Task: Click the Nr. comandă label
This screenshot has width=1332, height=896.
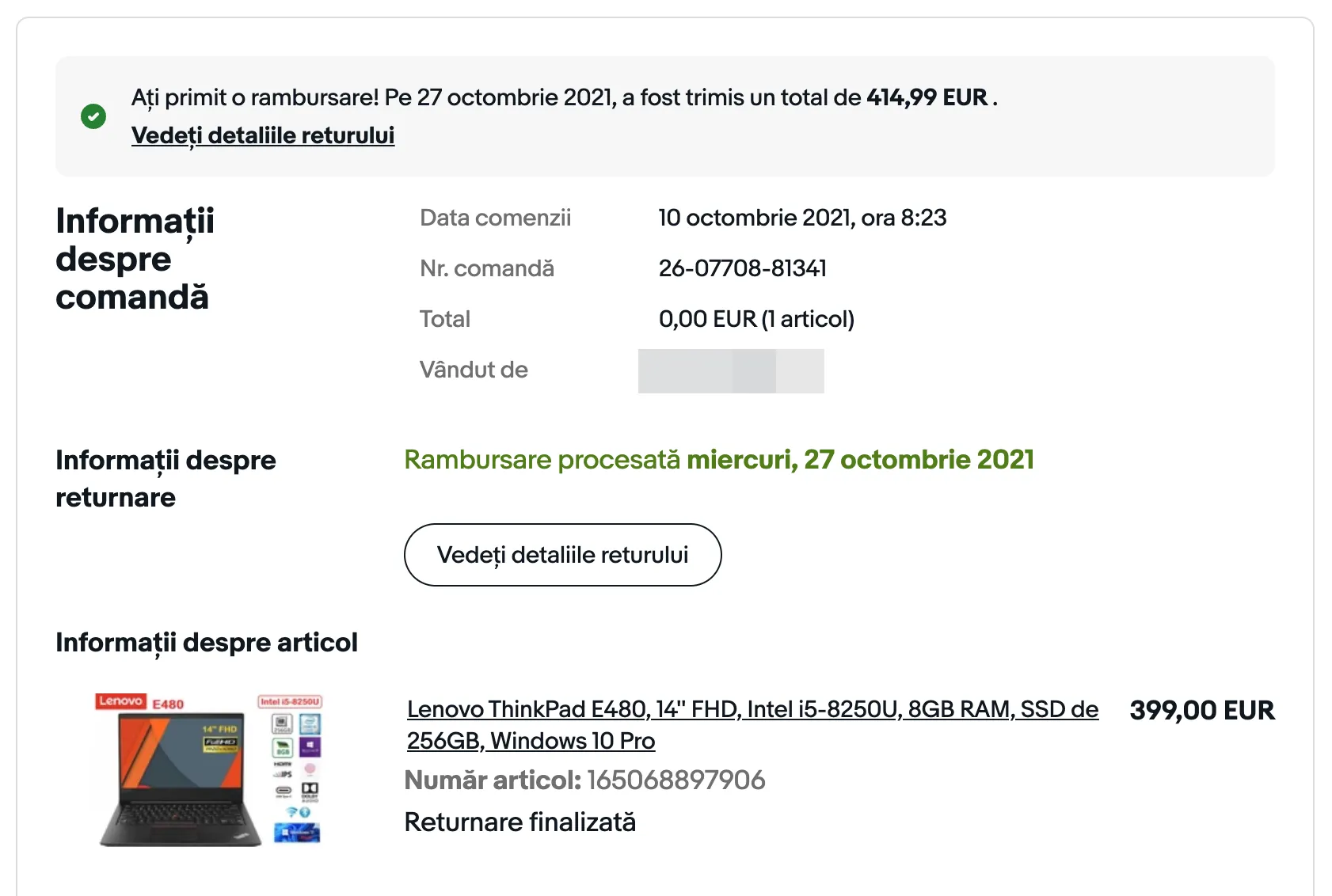Action: 486,268
